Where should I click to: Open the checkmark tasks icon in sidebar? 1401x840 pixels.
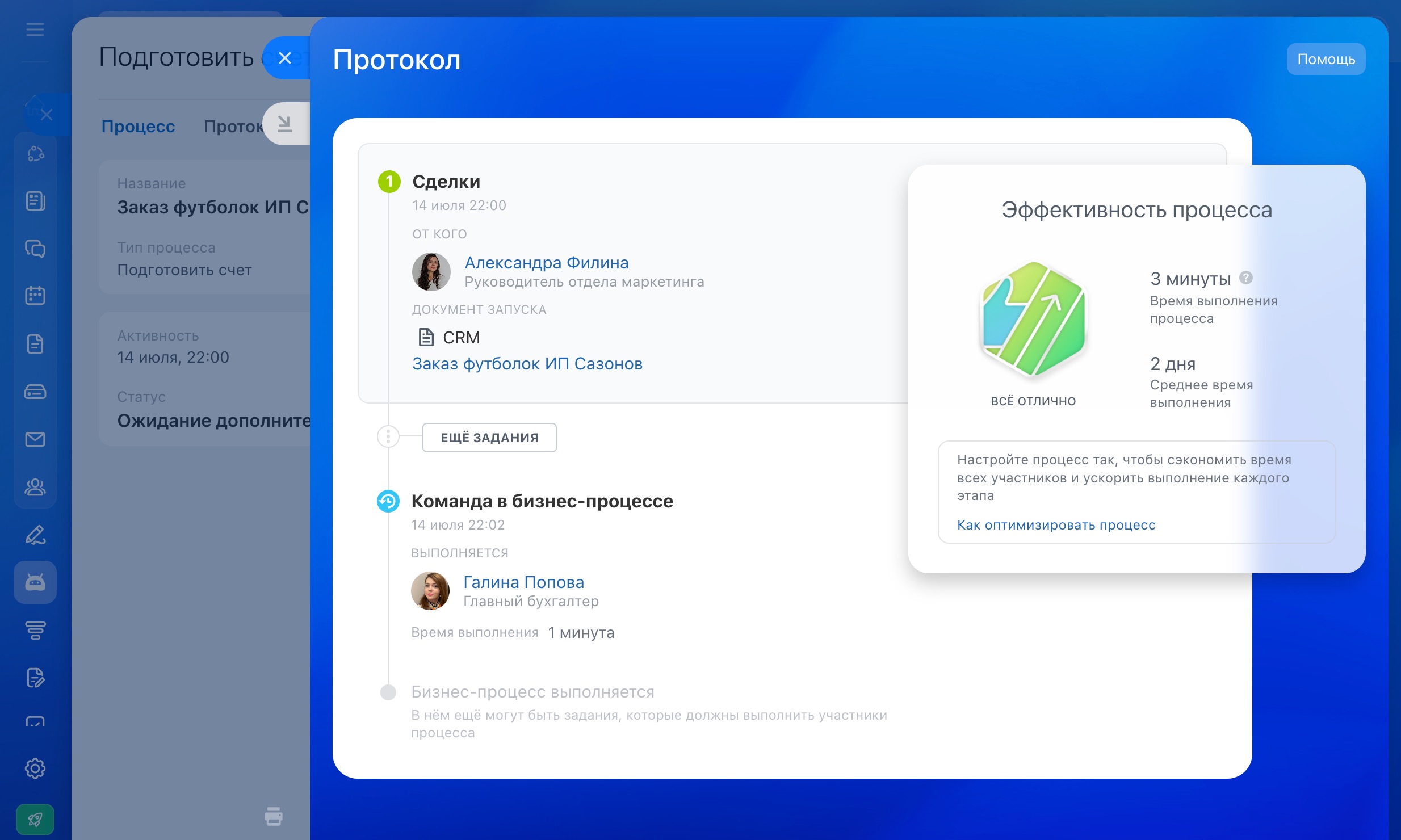35,722
